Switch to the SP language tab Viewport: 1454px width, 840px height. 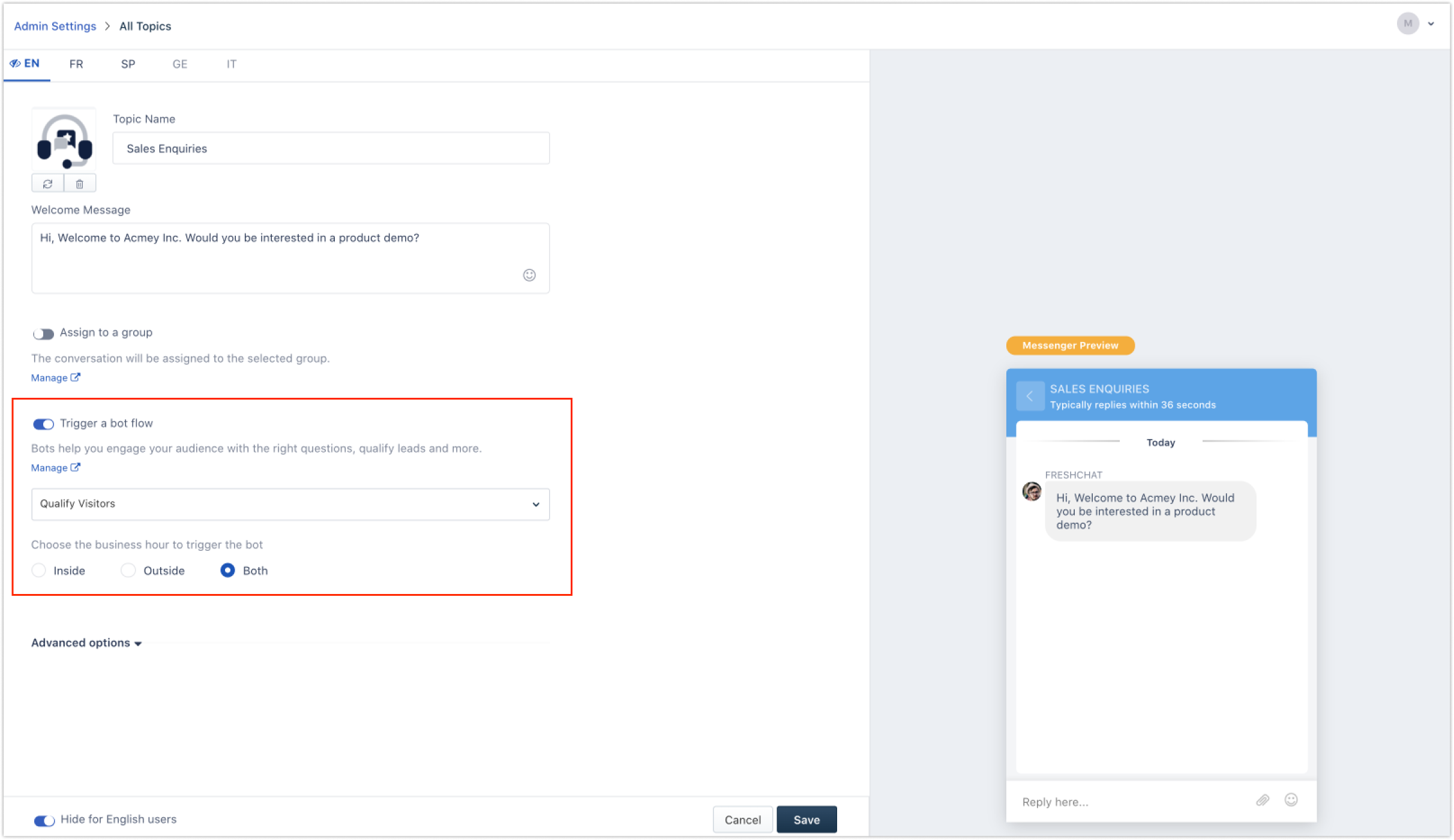128,64
